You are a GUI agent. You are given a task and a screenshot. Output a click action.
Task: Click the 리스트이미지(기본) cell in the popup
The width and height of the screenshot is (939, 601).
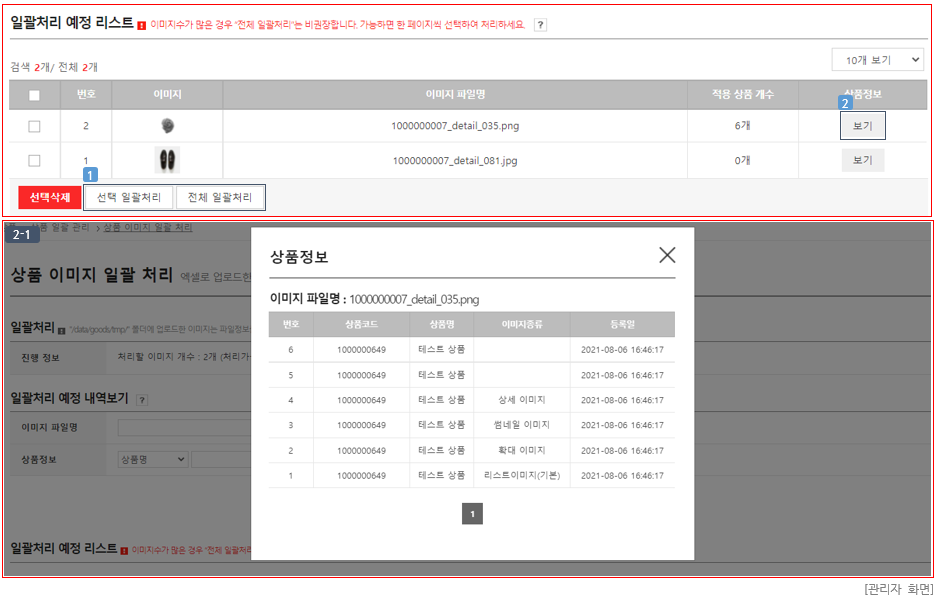point(522,475)
